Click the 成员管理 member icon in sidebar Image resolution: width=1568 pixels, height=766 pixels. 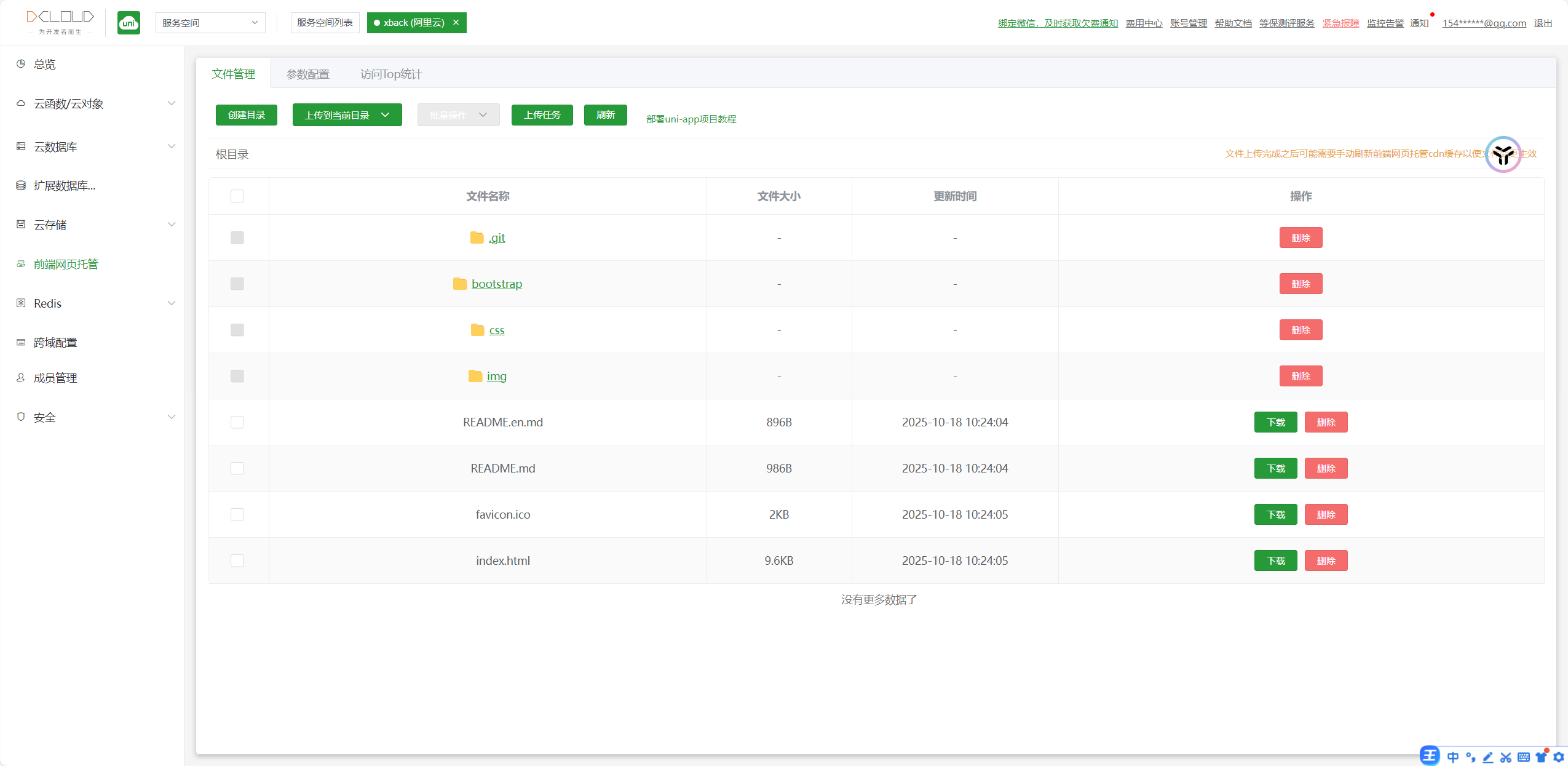pyautogui.click(x=21, y=378)
